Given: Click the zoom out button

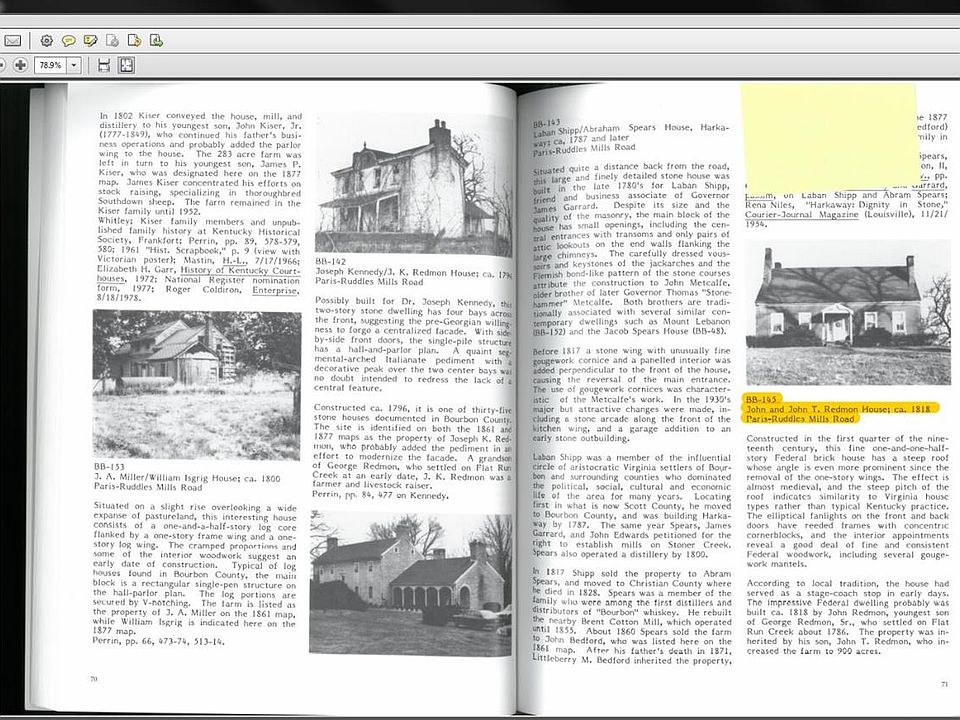Looking at the screenshot, I should (2, 65).
